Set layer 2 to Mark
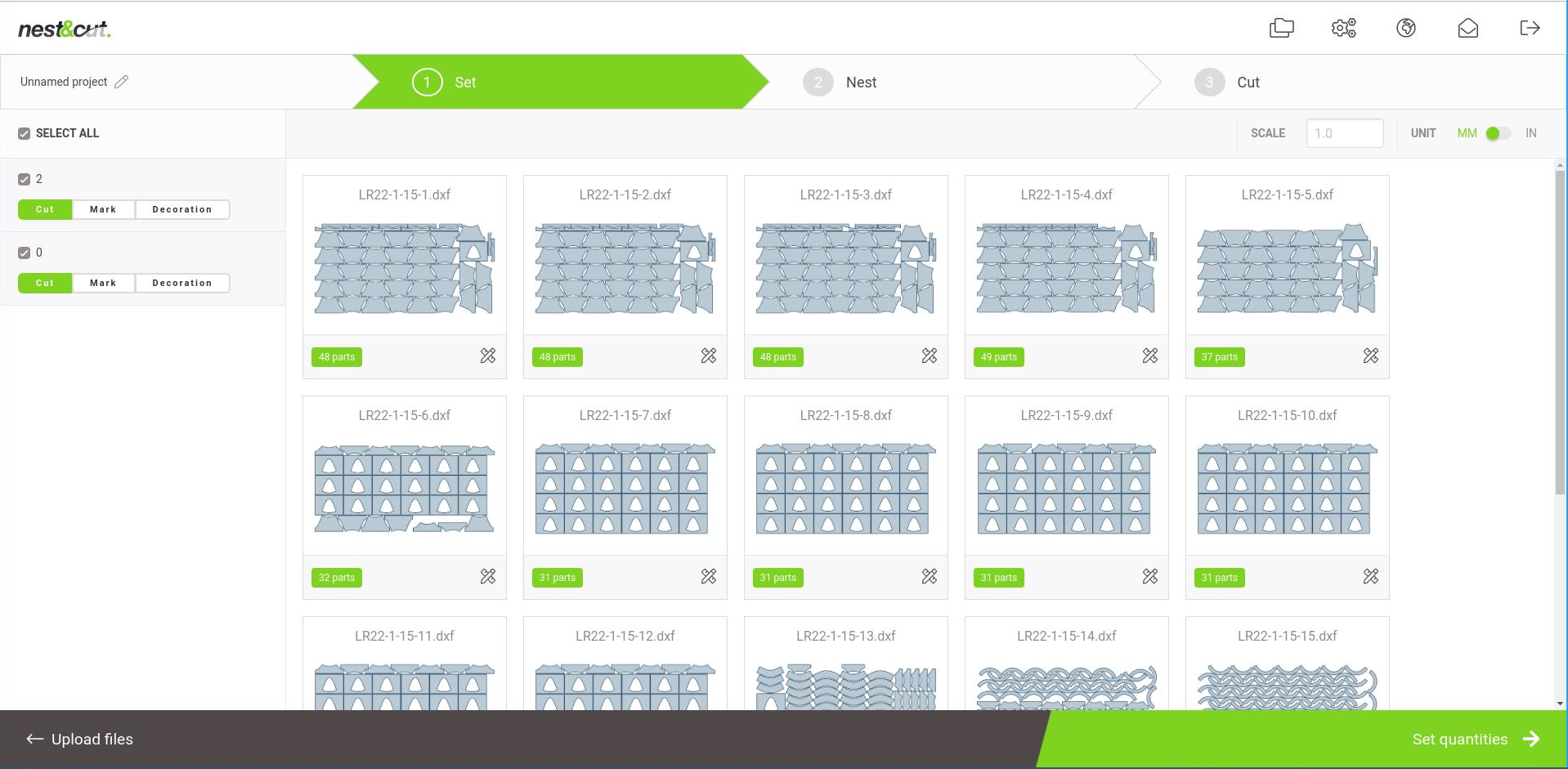This screenshot has height=769, width=1568. coord(103,209)
